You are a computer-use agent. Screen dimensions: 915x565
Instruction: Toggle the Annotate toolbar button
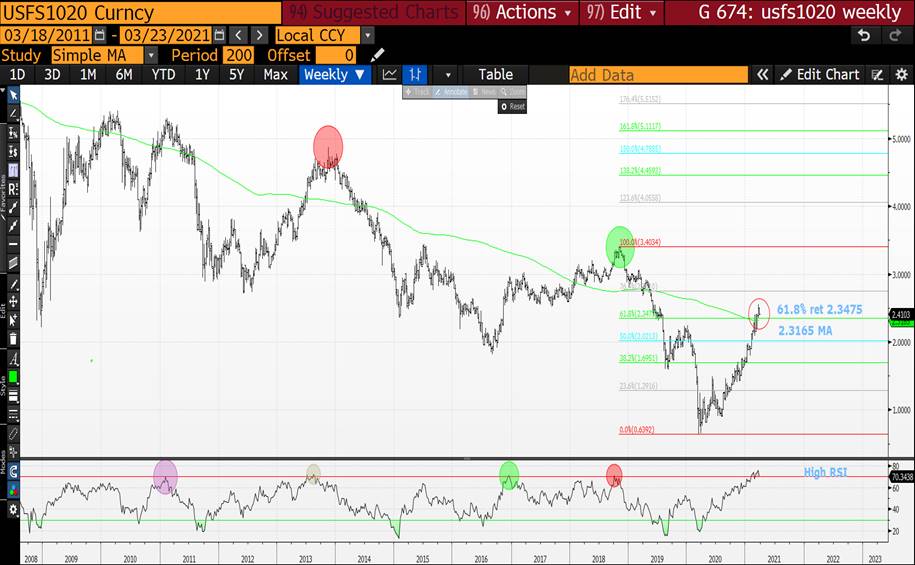451,92
